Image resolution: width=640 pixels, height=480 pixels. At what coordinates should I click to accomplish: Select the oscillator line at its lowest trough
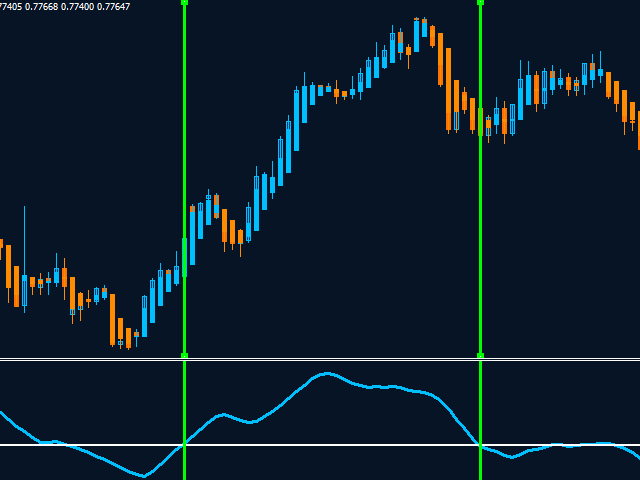coord(144,476)
